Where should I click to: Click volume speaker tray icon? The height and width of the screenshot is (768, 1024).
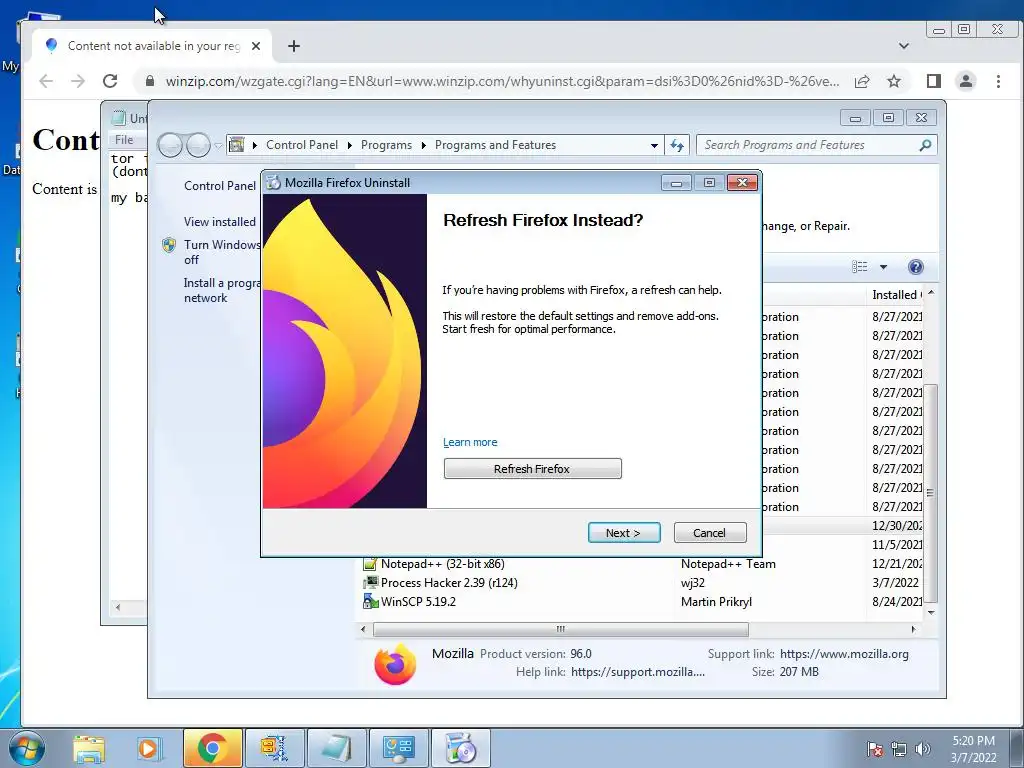[x=922, y=749]
